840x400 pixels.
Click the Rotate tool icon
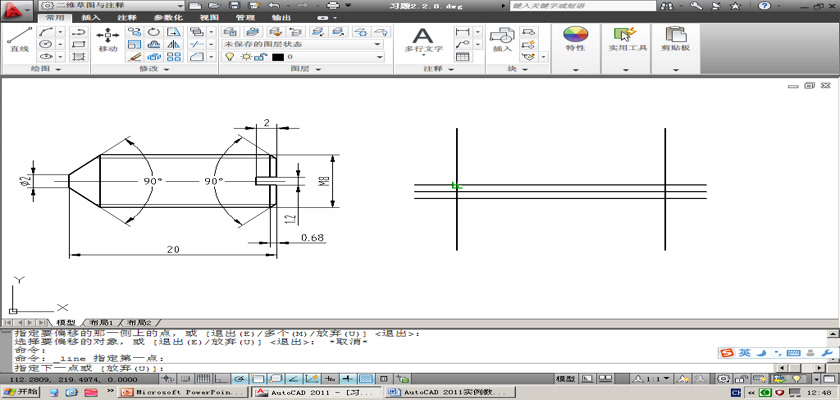pos(154,32)
